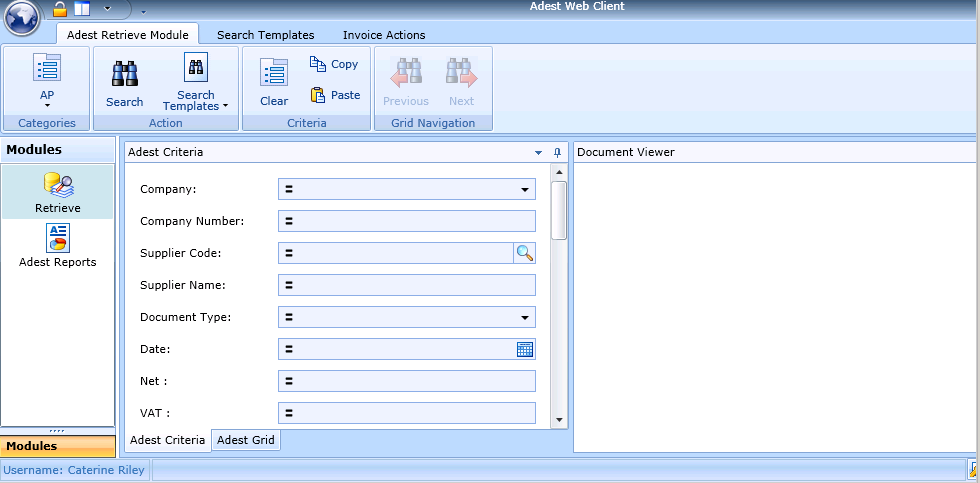Image resolution: width=980 pixels, height=483 pixels.
Task: Copy the criteria
Action: click(x=334, y=64)
